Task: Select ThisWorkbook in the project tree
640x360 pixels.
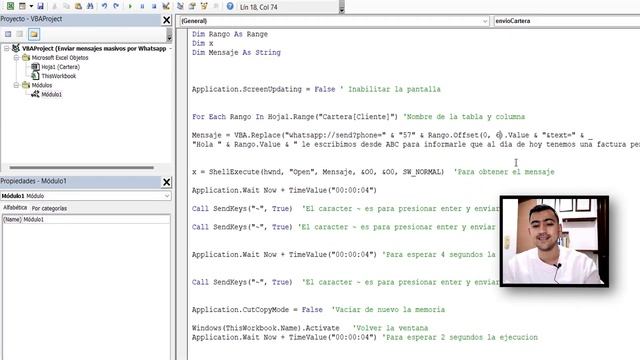Action: pyautogui.click(x=58, y=76)
